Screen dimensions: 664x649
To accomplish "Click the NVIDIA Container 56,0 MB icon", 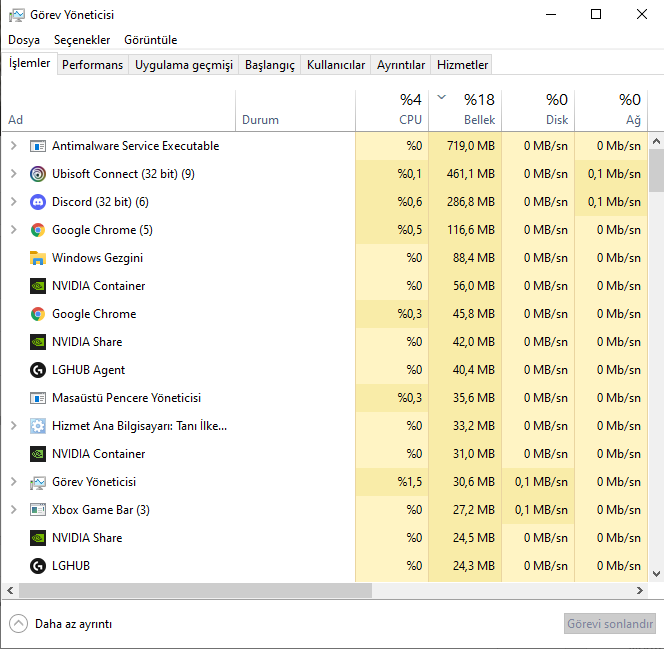I will point(38,286).
